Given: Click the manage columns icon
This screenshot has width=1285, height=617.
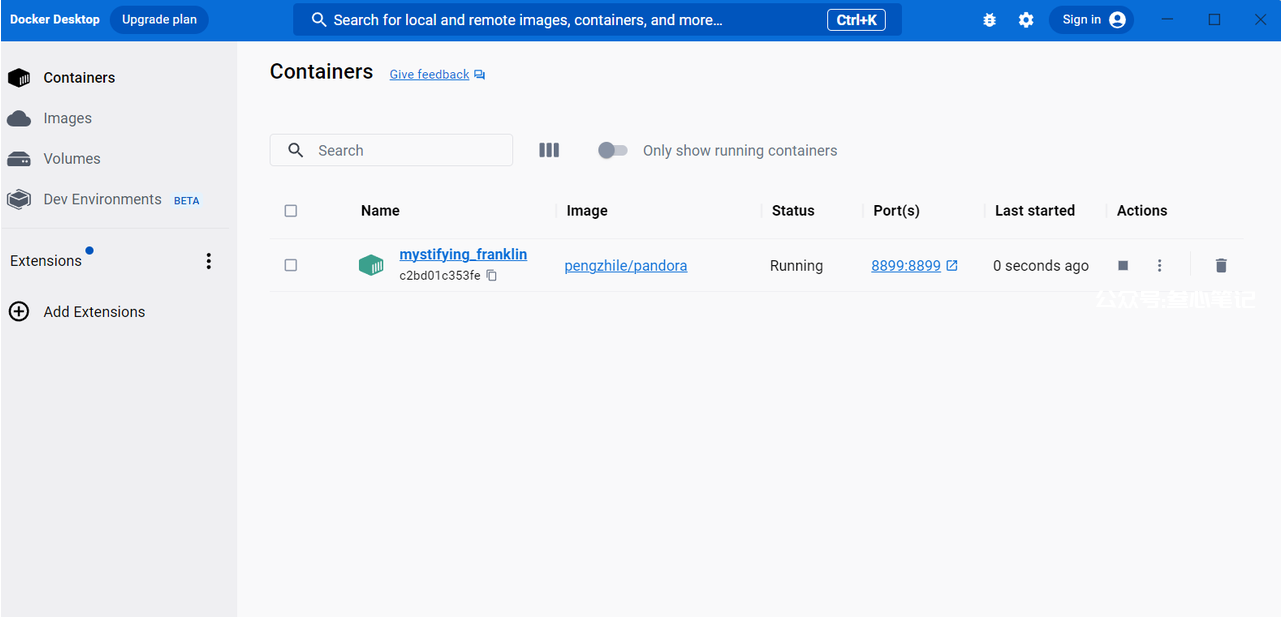Looking at the screenshot, I should [549, 150].
